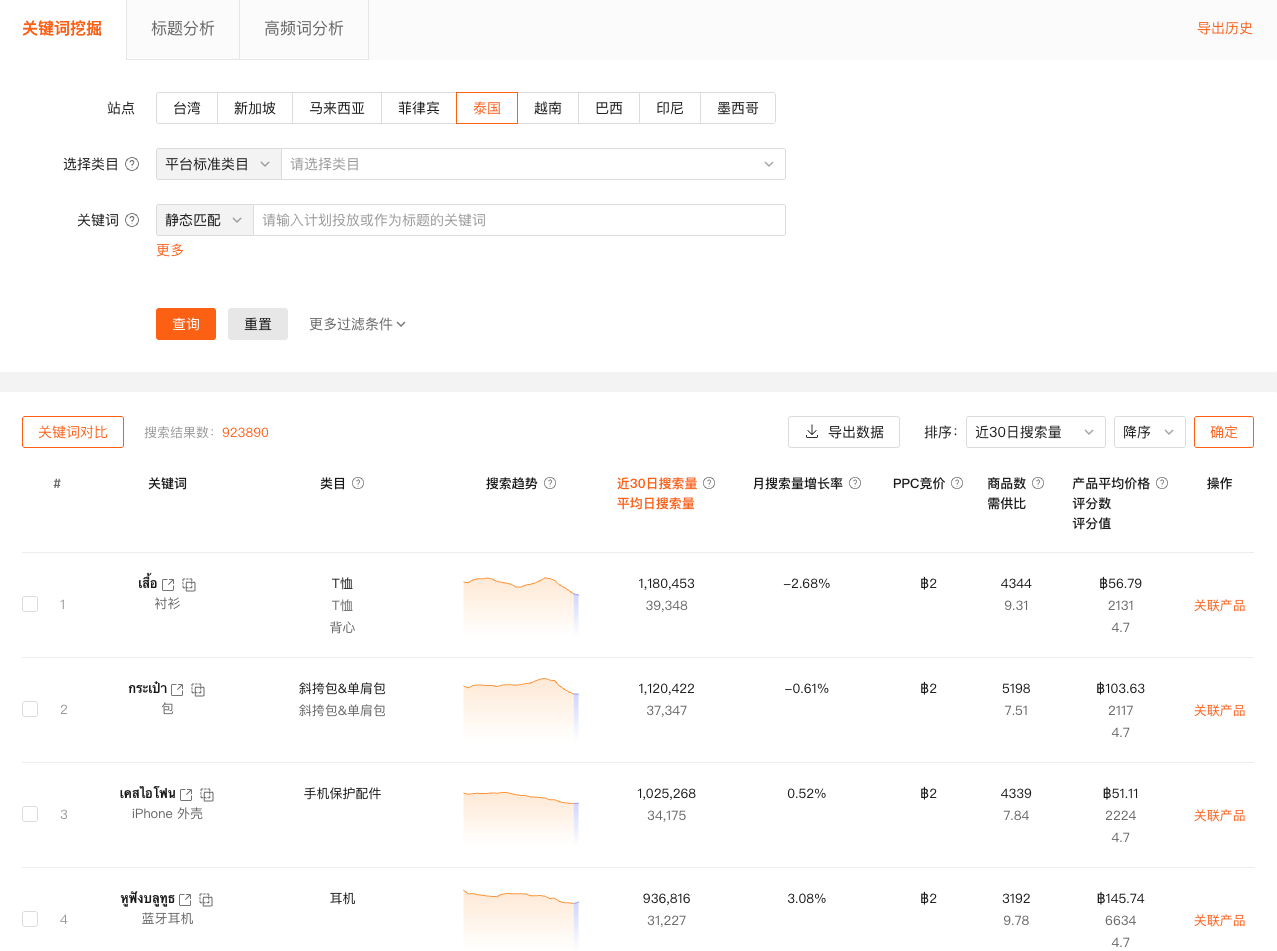Click the 导出历史 link
The width and height of the screenshot is (1277, 951).
tap(1224, 28)
